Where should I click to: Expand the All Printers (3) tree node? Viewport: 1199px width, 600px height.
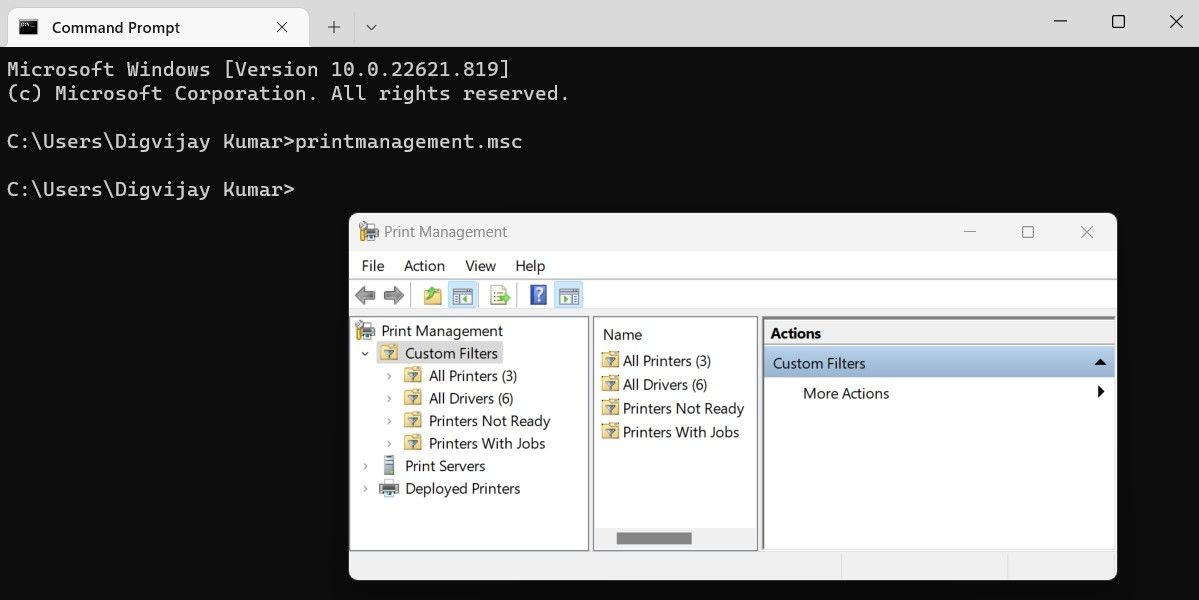[x=389, y=376]
